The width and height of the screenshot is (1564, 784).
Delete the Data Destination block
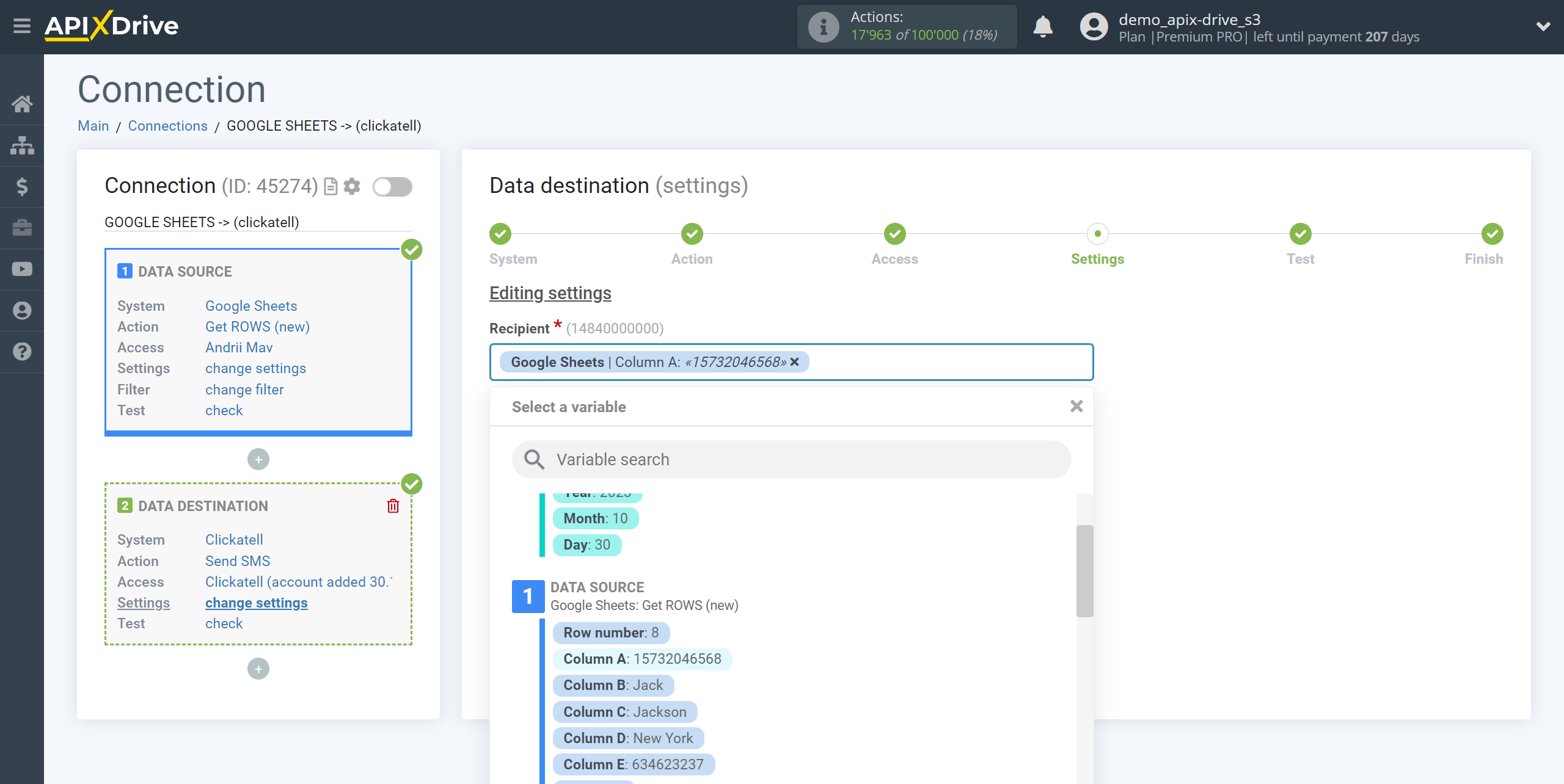pos(393,506)
